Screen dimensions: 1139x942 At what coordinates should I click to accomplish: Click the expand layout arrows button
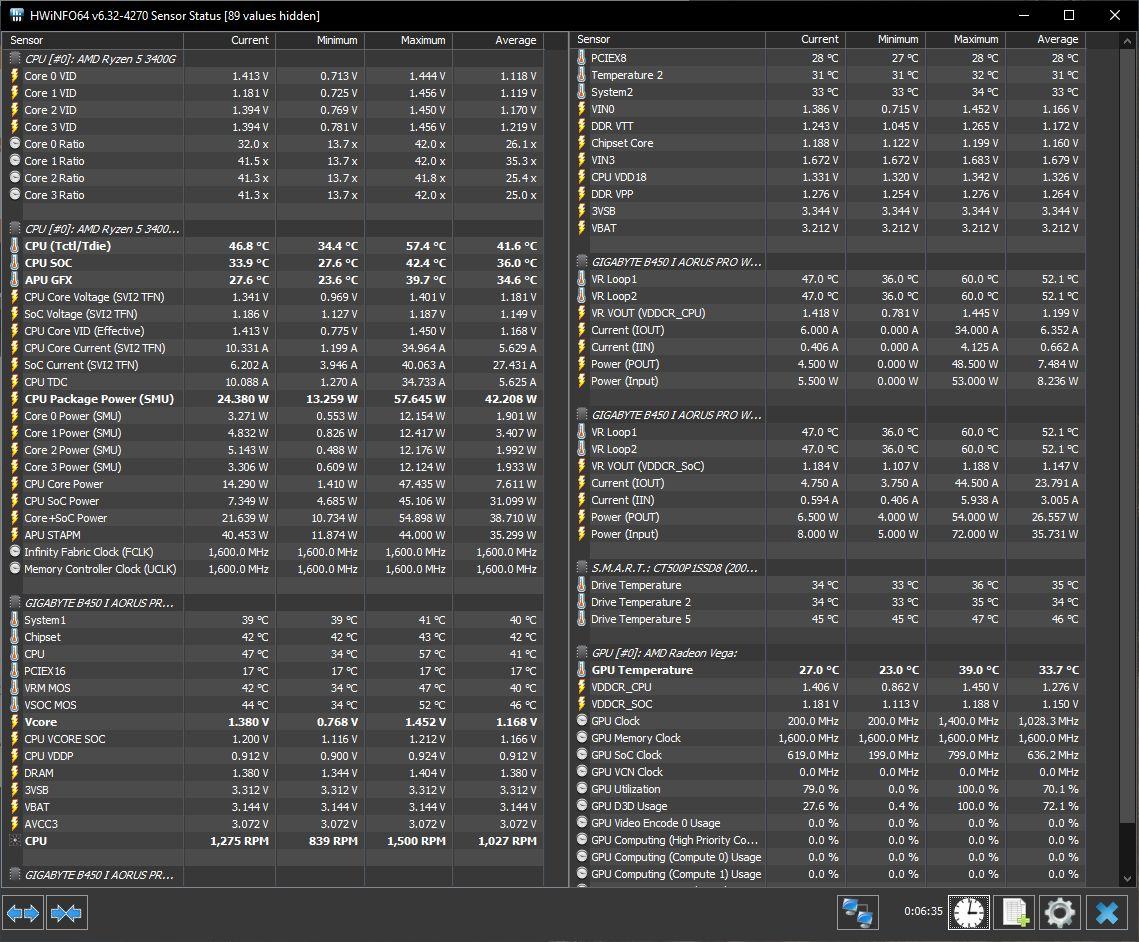pos(23,912)
